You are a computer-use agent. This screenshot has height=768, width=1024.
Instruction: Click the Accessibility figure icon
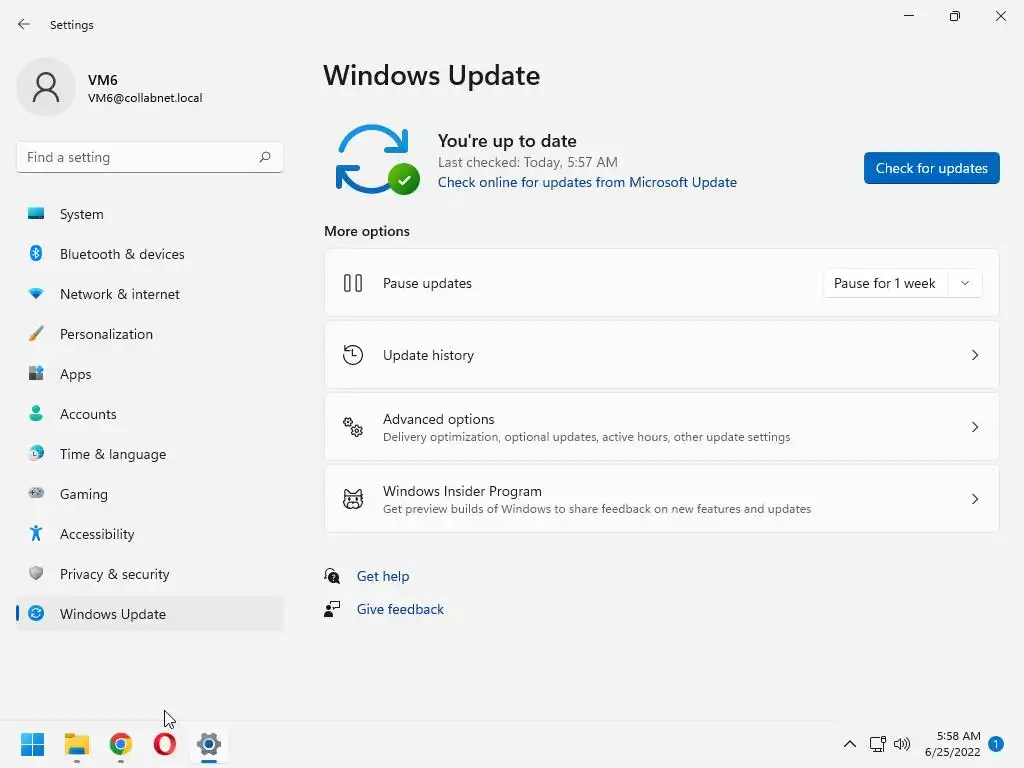pyautogui.click(x=36, y=534)
